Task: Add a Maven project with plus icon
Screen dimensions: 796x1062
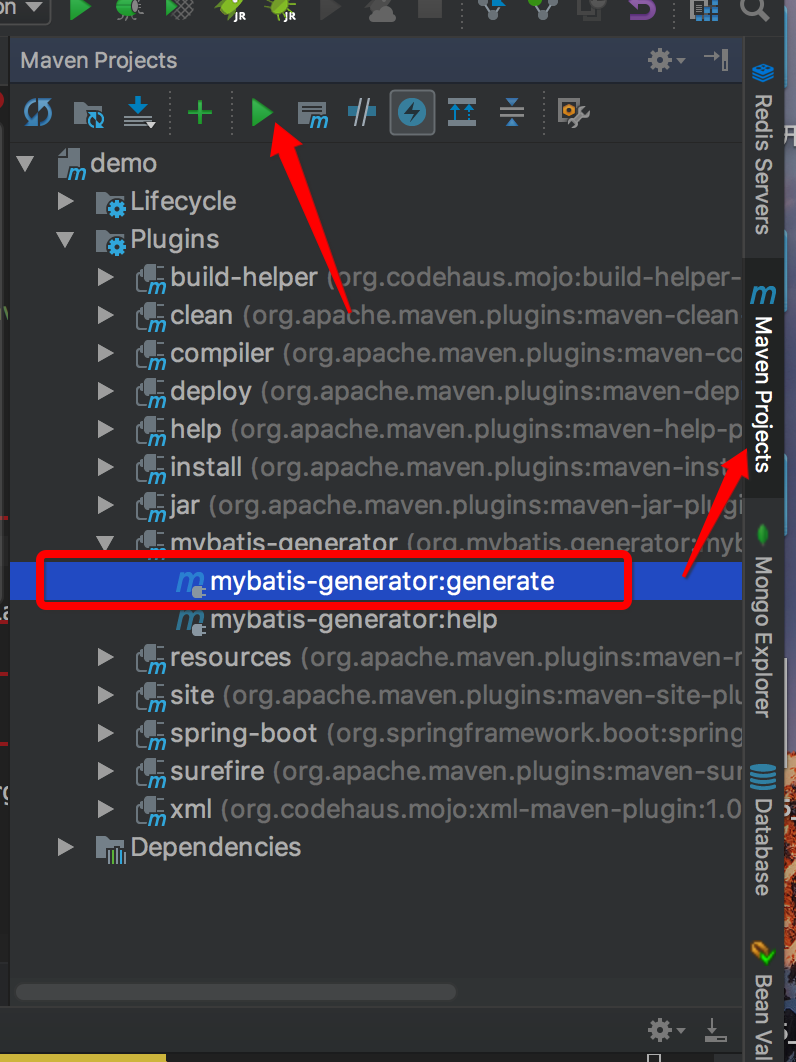Action: pyautogui.click(x=200, y=113)
